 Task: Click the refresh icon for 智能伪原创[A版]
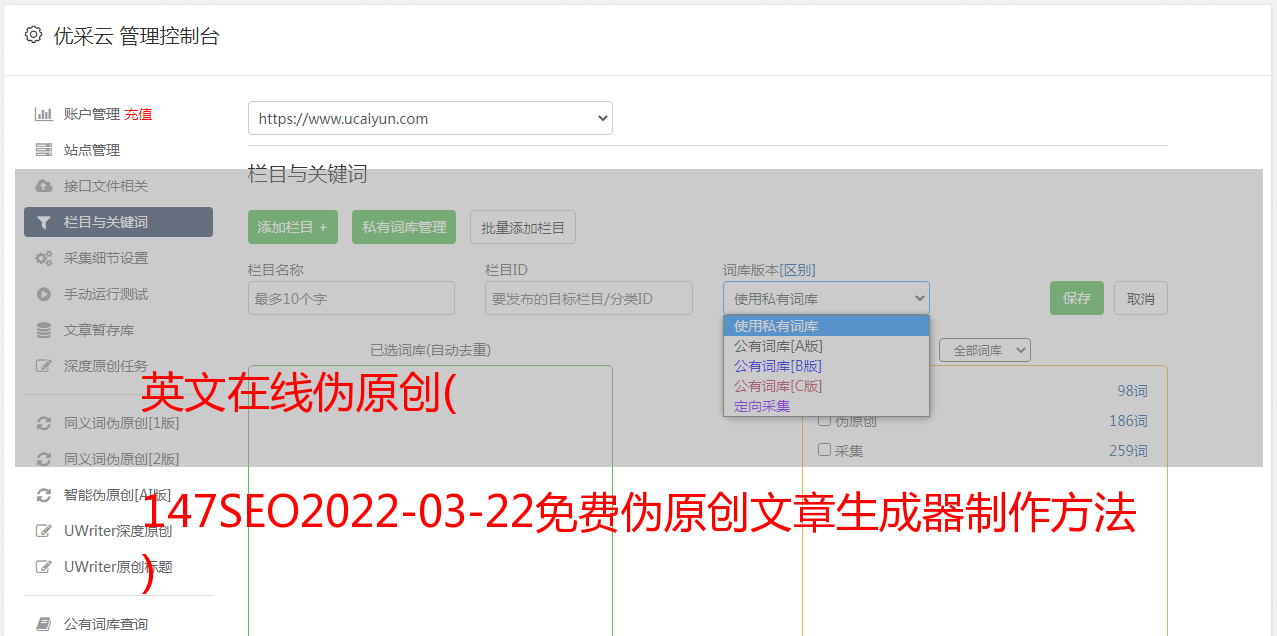pyautogui.click(x=43, y=495)
